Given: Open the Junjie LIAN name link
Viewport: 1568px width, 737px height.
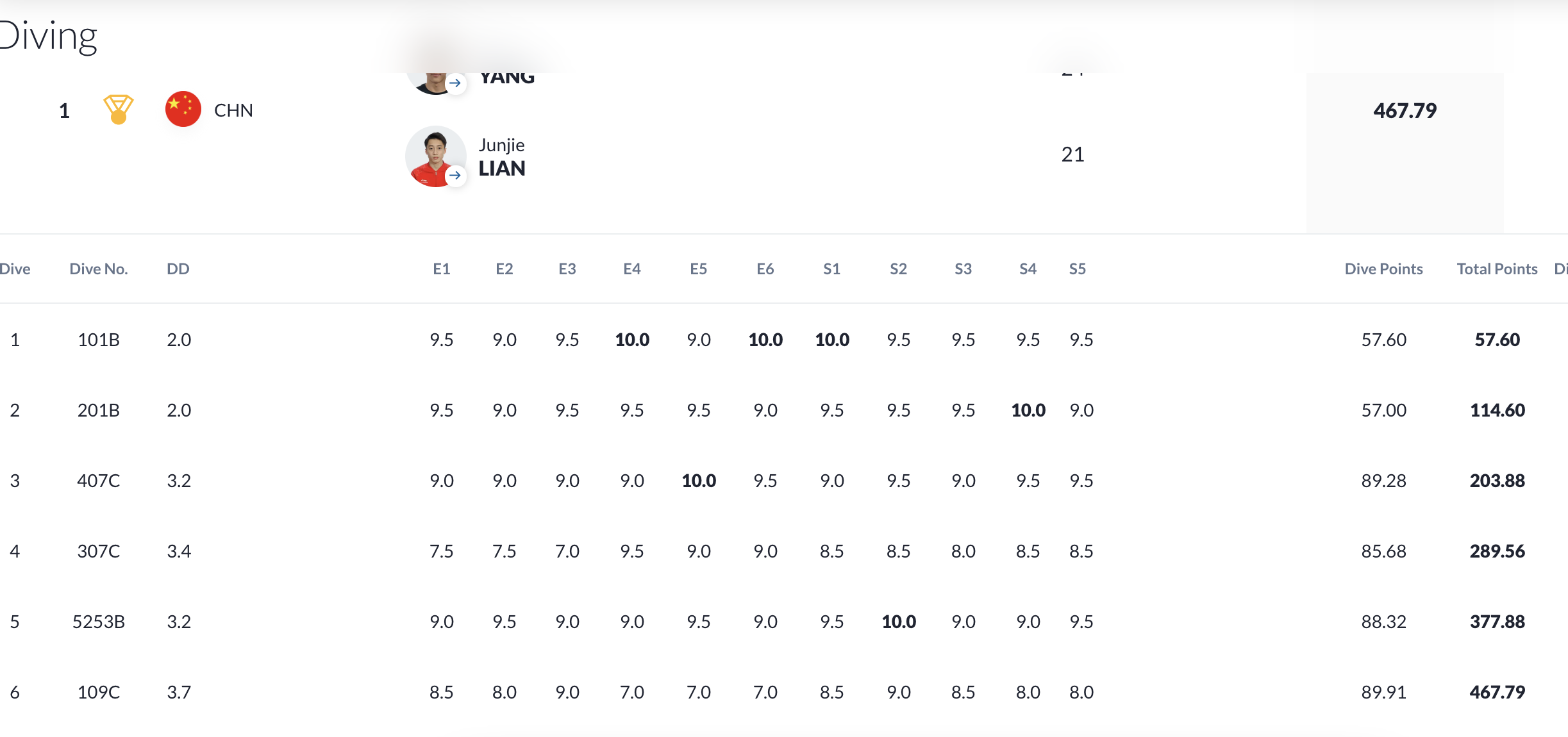Looking at the screenshot, I should (502, 157).
